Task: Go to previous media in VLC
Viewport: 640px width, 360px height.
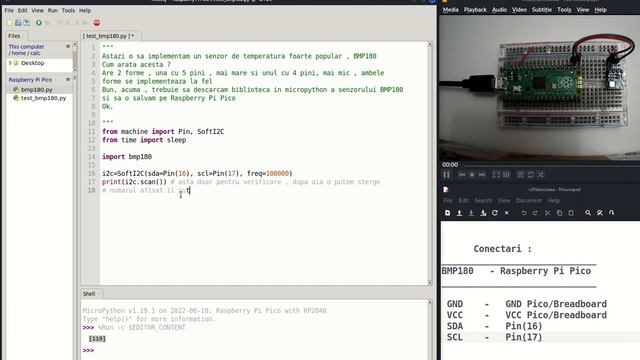Action: coord(462,175)
